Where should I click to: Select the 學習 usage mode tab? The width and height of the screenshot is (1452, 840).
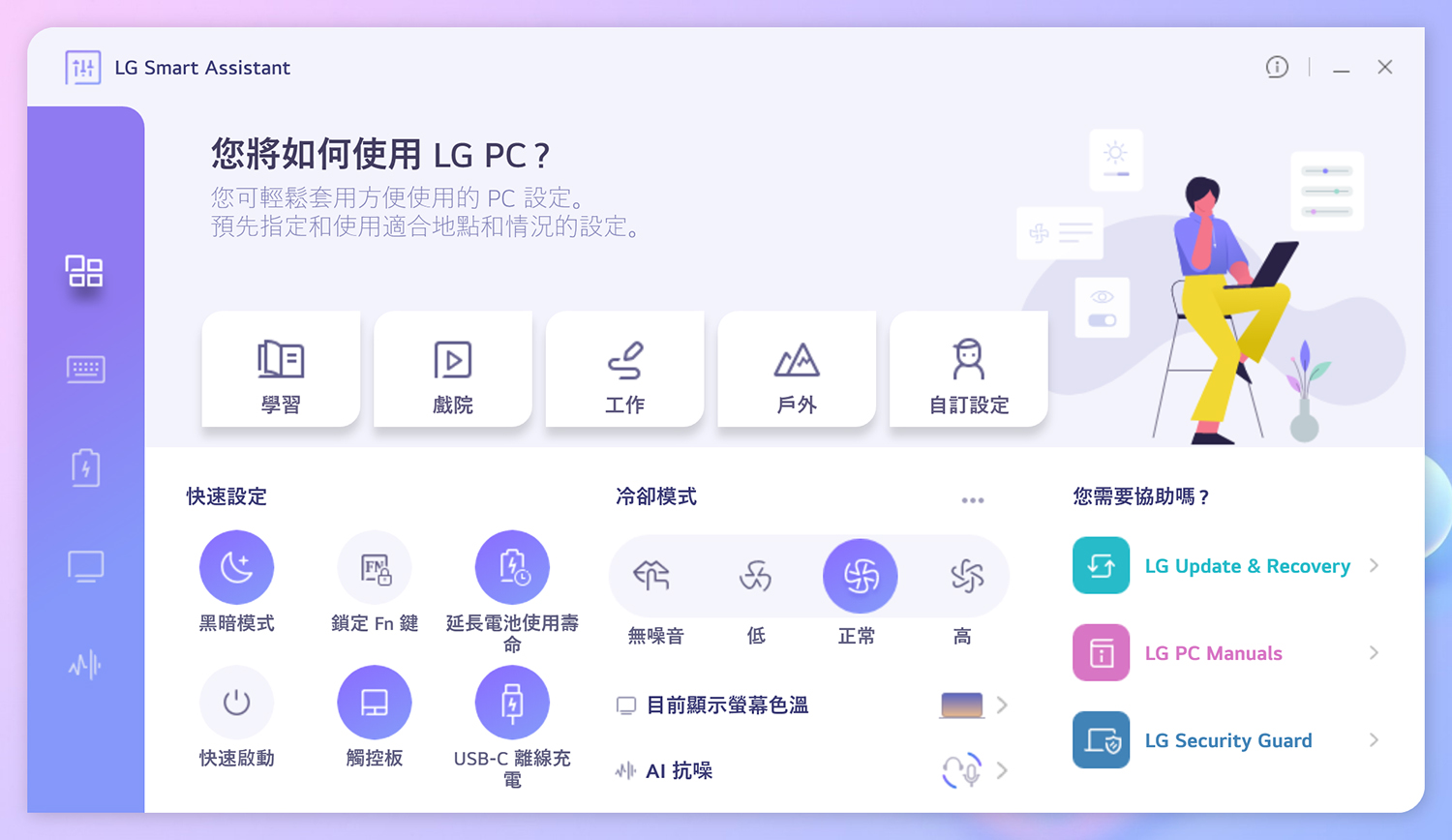(x=281, y=369)
